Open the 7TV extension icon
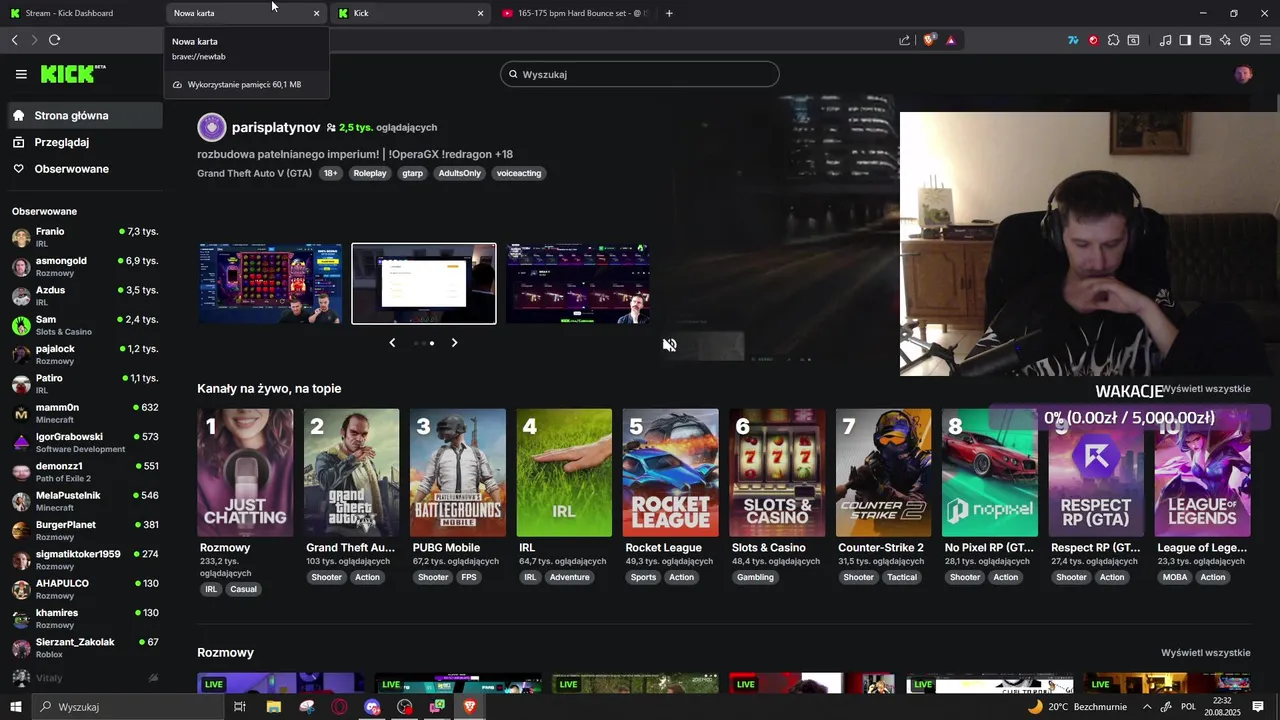1280x720 pixels. point(1073,40)
